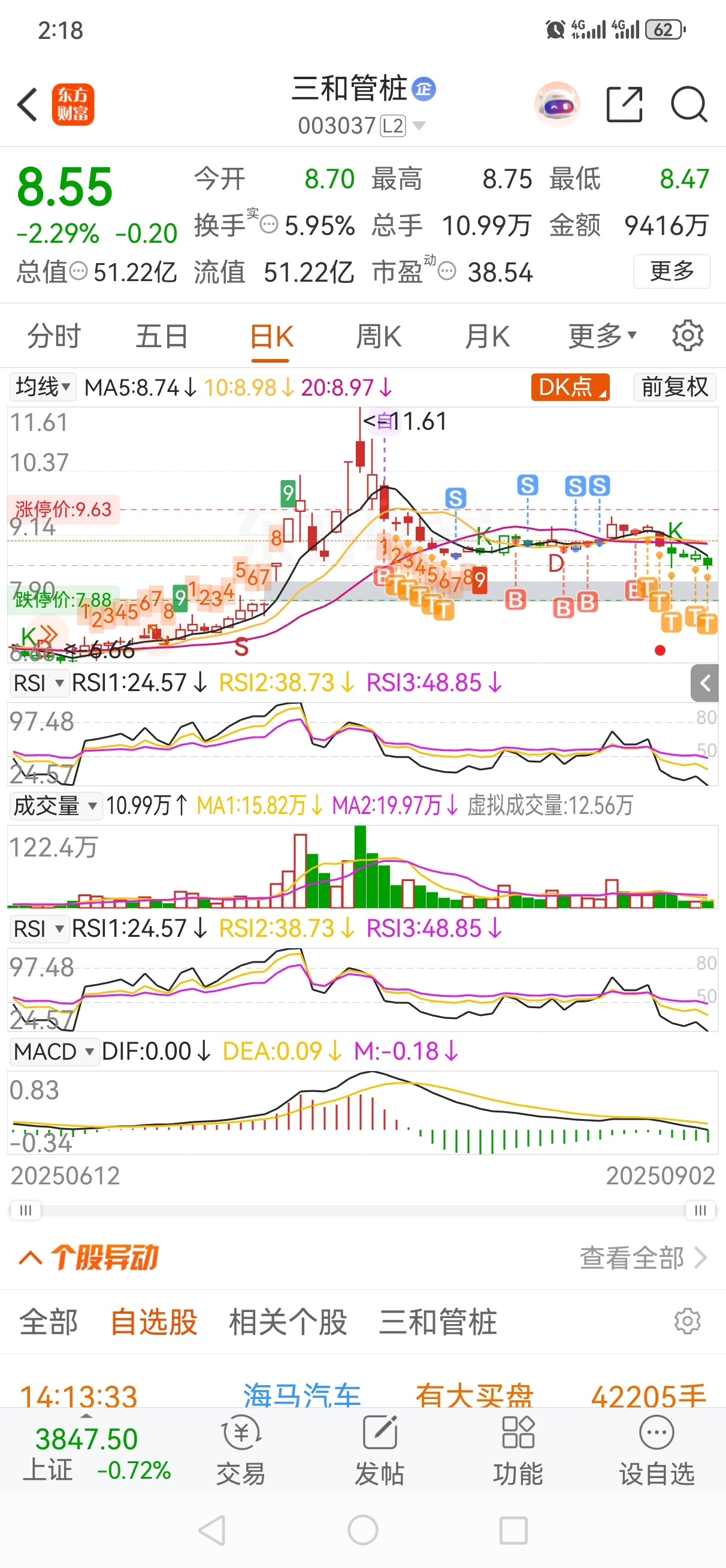The width and height of the screenshot is (726, 1568).
Task: Tap the 8.55 current price
Action: point(65,186)
